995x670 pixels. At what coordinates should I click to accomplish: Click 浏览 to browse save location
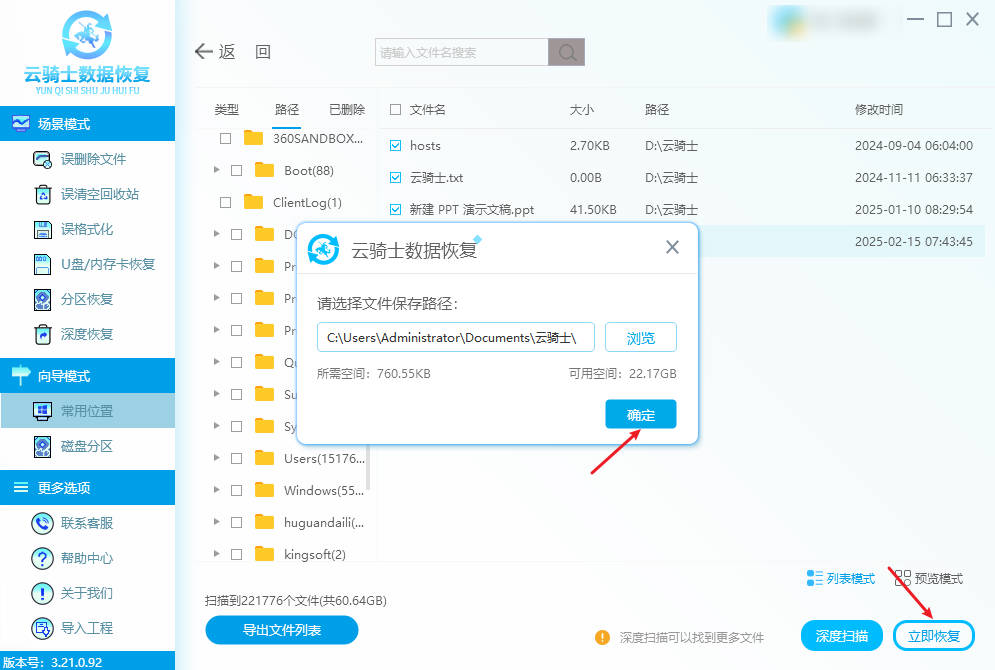click(x=640, y=338)
